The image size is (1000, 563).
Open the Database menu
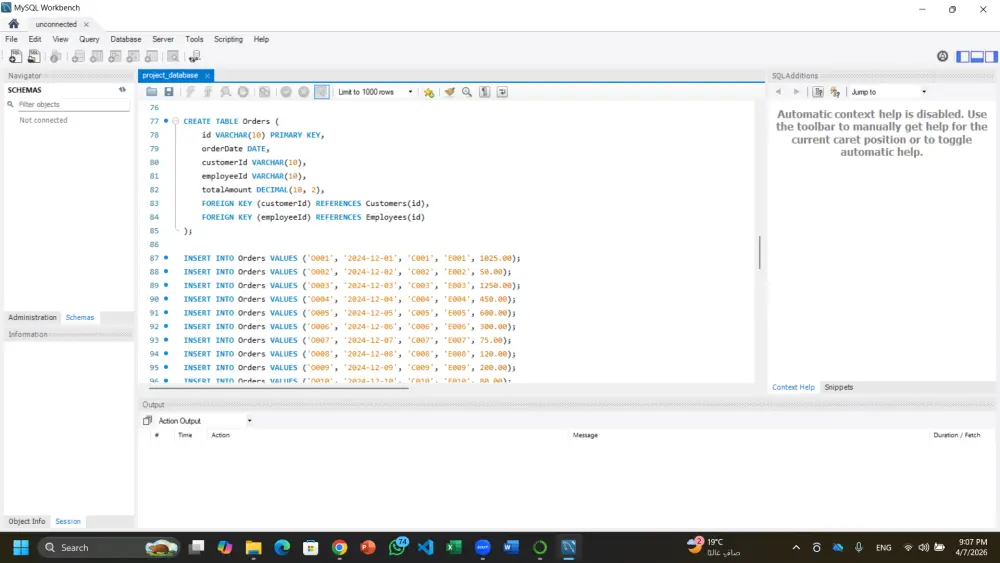pyautogui.click(x=126, y=39)
